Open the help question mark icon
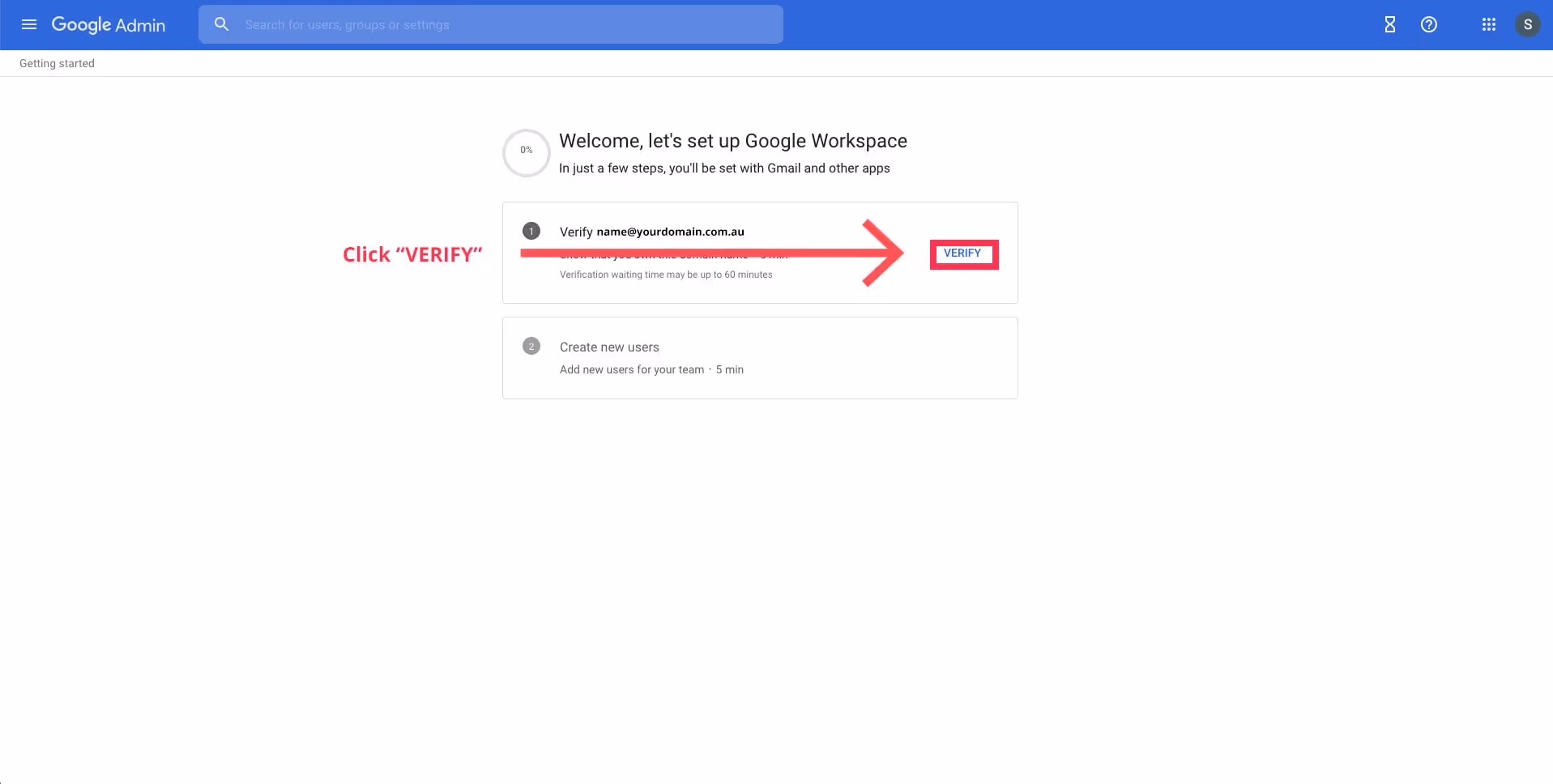 click(1429, 24)
